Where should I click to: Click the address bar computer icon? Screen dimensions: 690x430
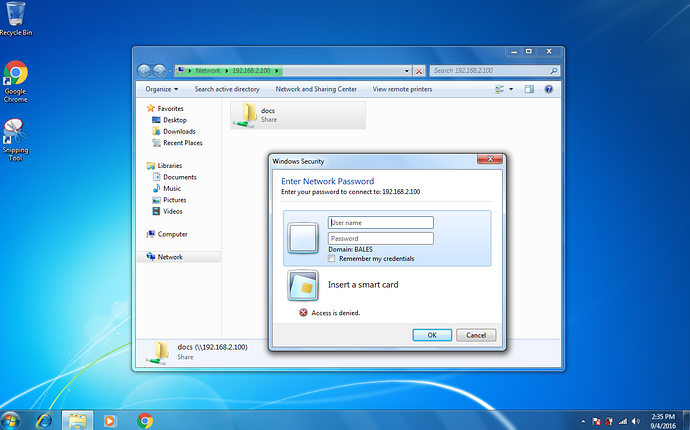(180, 70)
